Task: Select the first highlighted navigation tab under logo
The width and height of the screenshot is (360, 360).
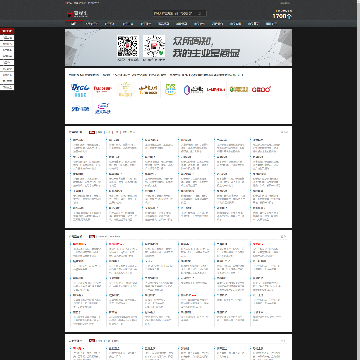Action: pyautogui.click(x=74, y=24)
